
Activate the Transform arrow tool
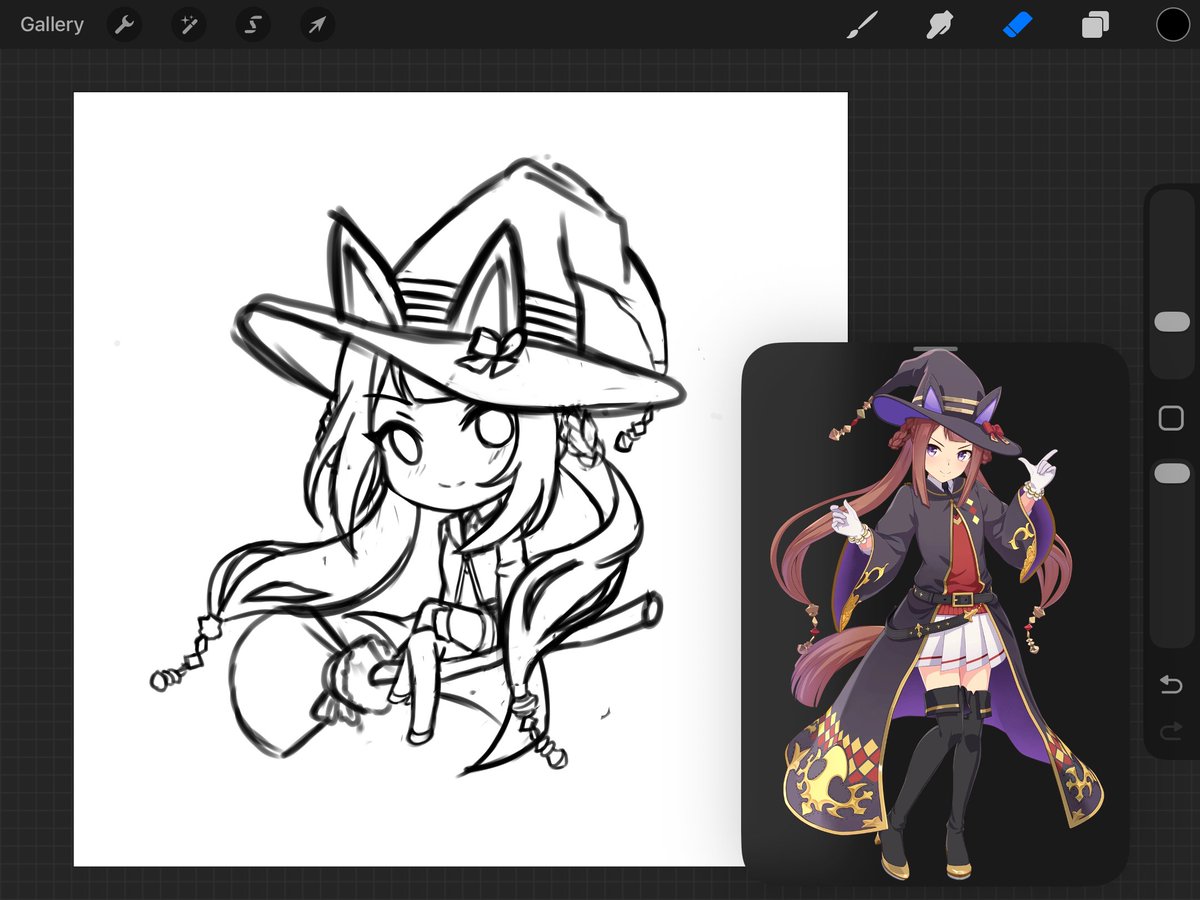click(x=317, y=25)
